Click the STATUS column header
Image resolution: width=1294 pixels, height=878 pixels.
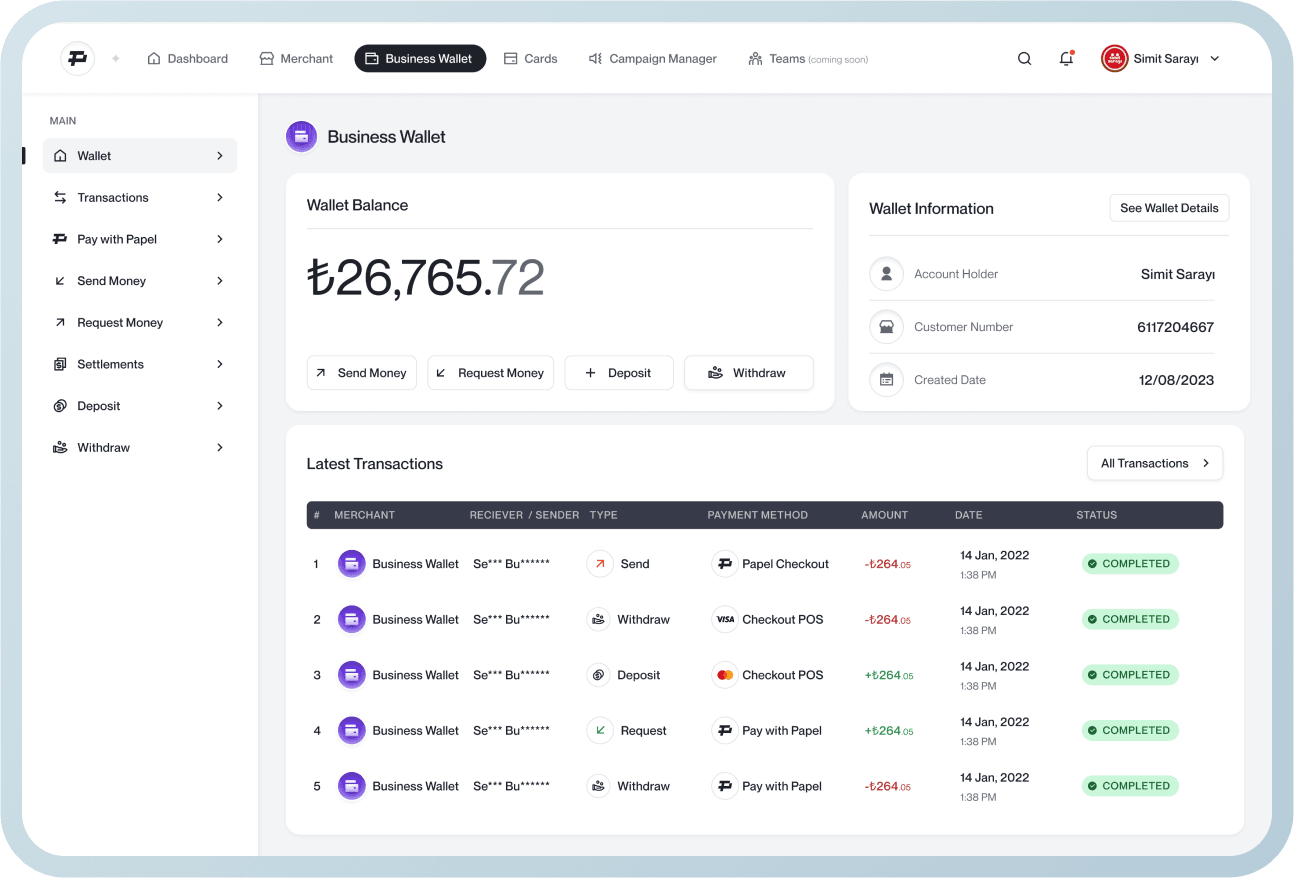1096,515
